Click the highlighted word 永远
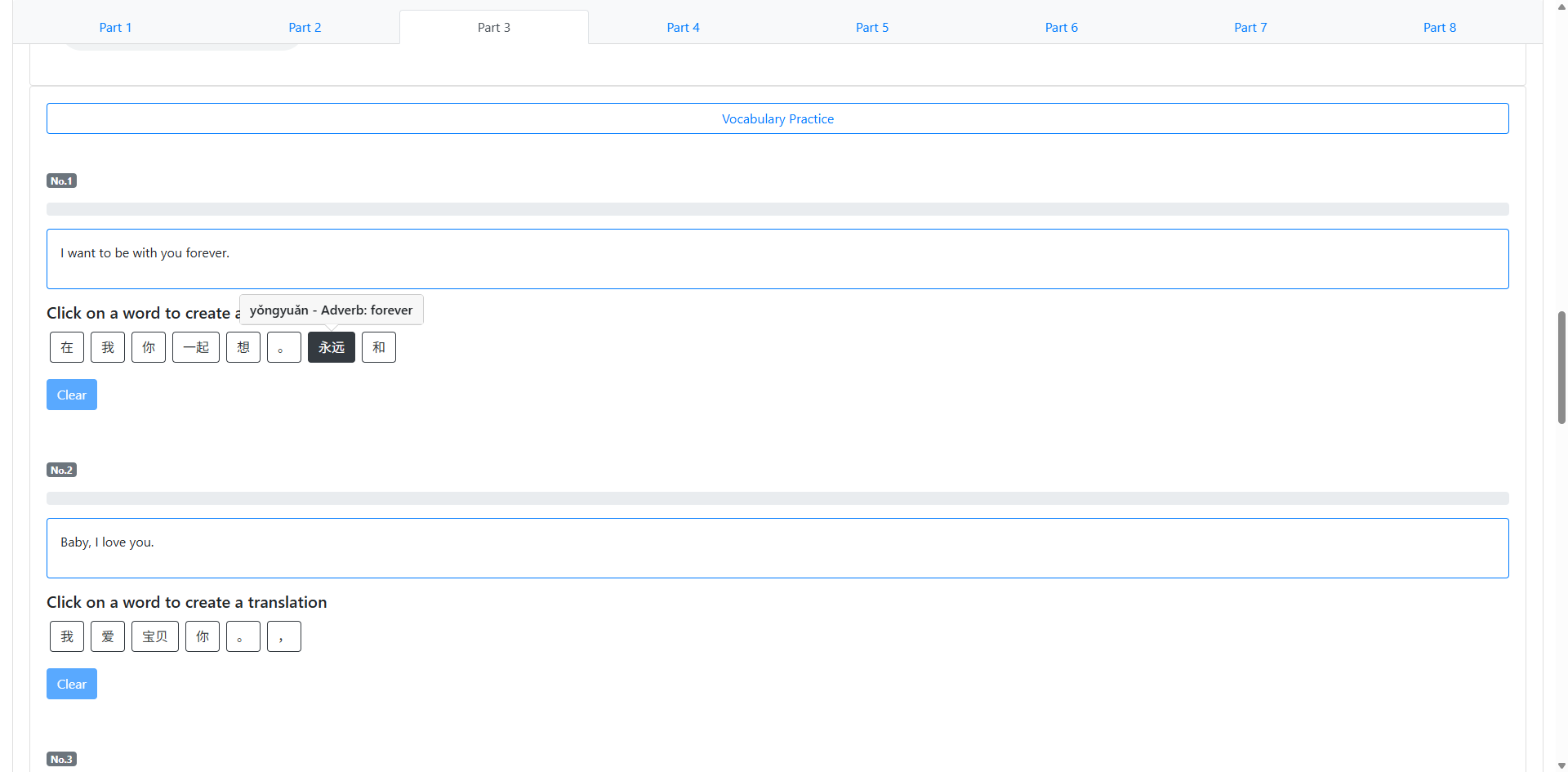Screen dimensions: 1568x772 coord(332,347)
